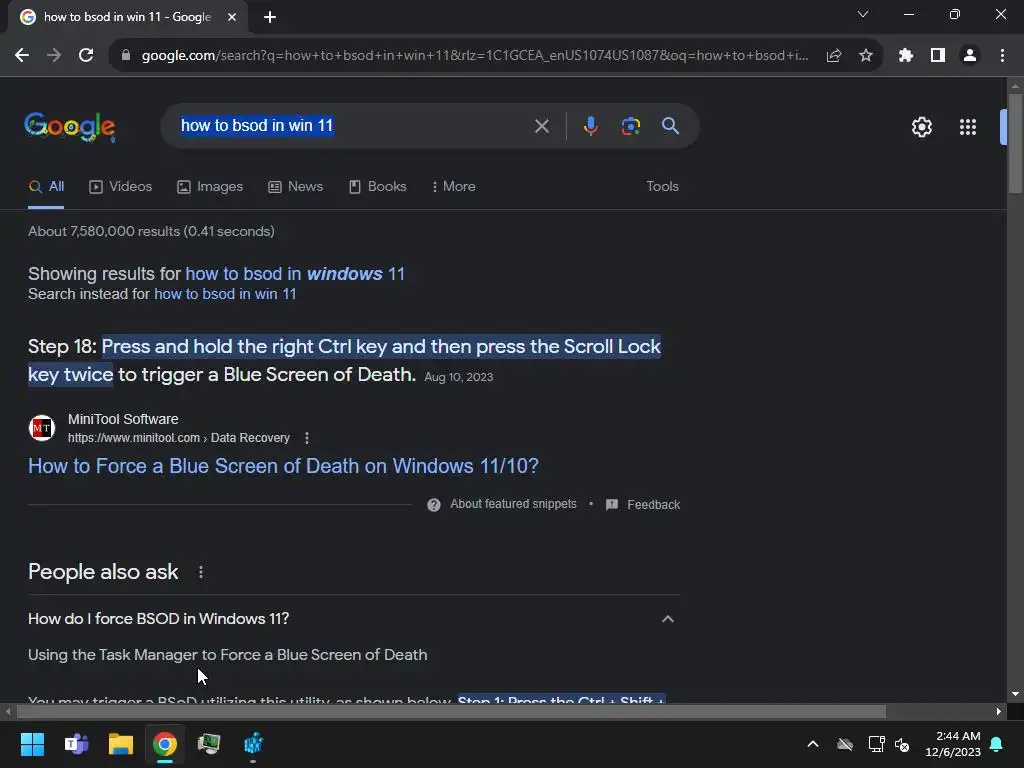The height and width of the screenshot is (768, 1024).
Task: Submit search with the magnifier icon
Action: coord(670,125)
